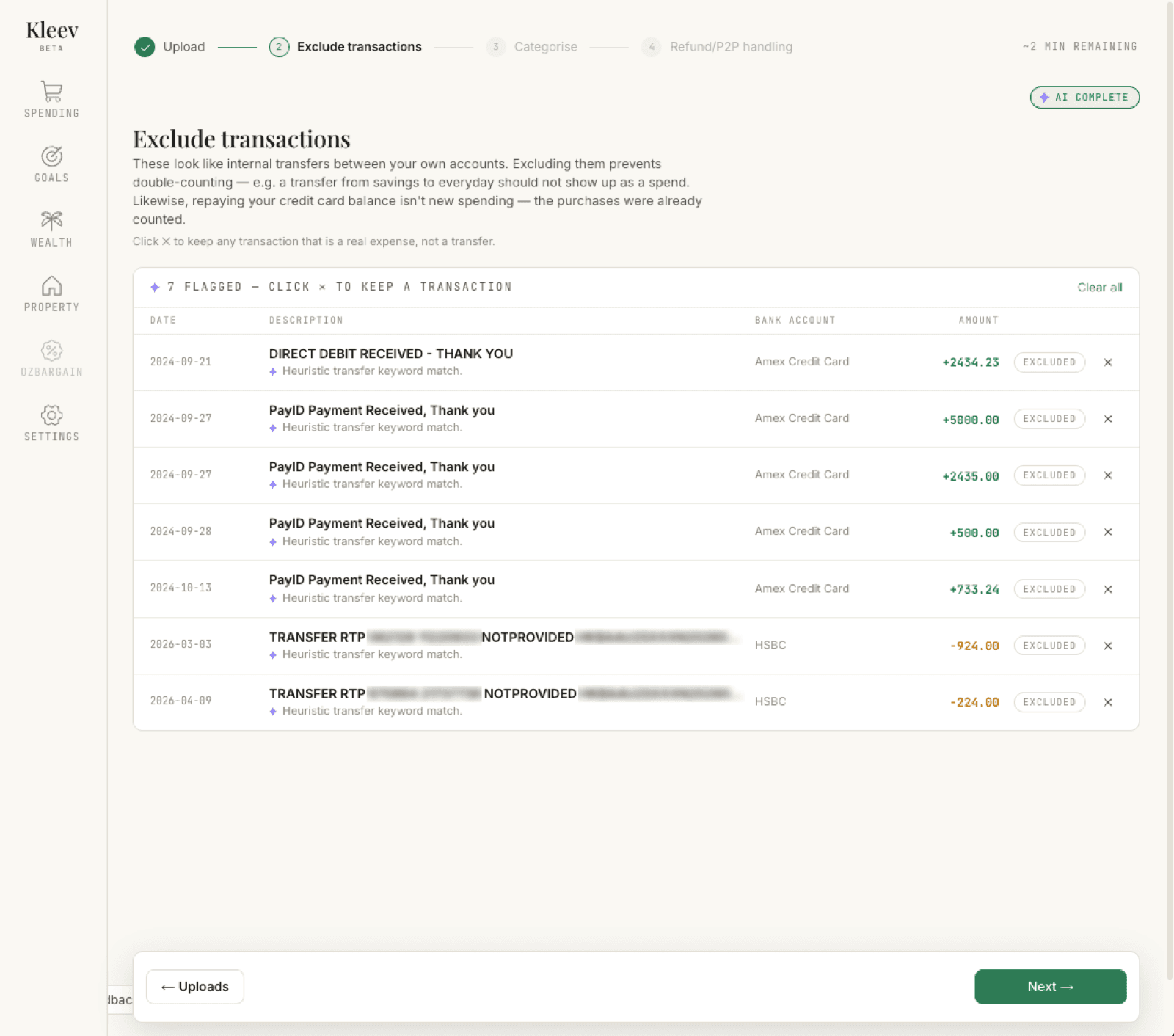Viewport: 1174px width, 1036px height.
Task: Open the Spending section cart icon
Action: tap(51, 92)
